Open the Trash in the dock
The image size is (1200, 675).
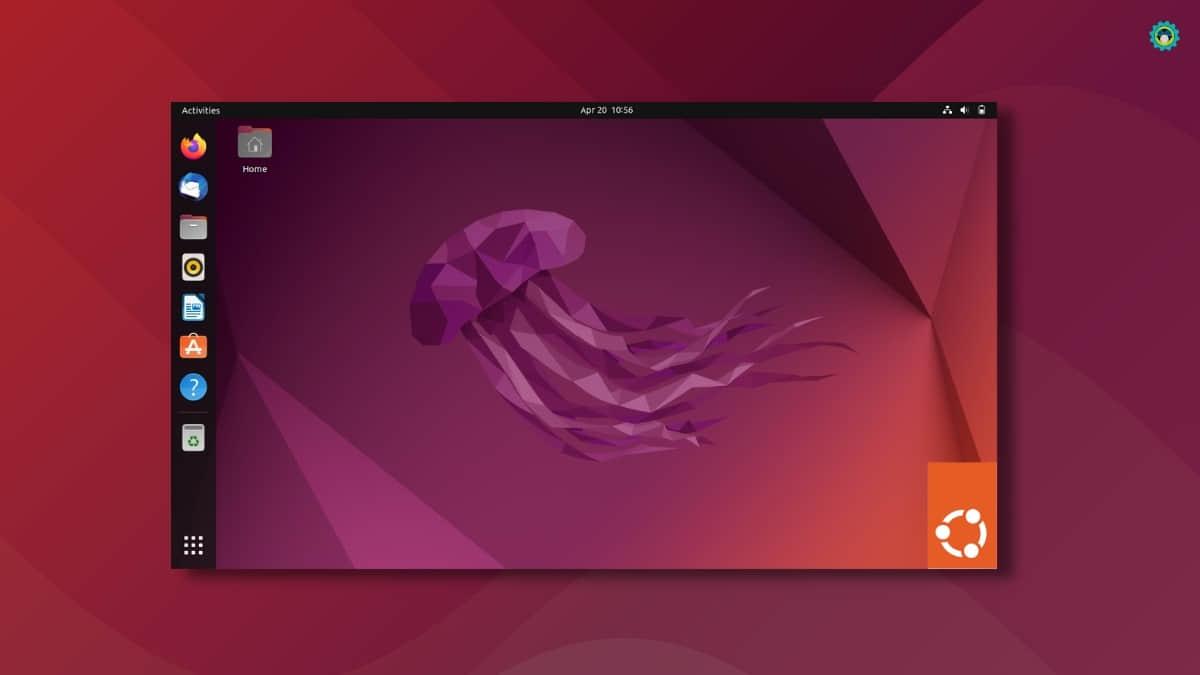point(193,437)
